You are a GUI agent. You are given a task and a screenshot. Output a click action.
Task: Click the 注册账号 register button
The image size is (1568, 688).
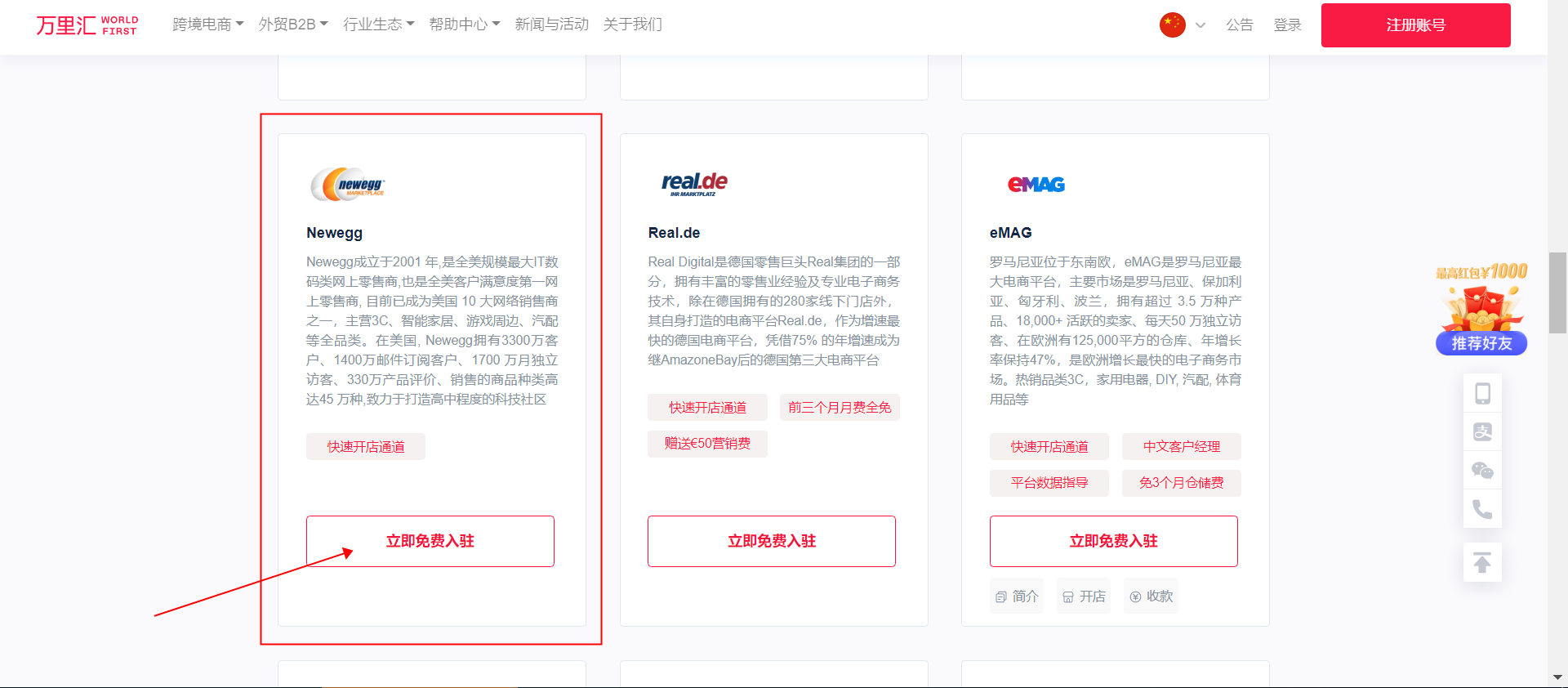pyautogui.click(x=1416, y=25)
